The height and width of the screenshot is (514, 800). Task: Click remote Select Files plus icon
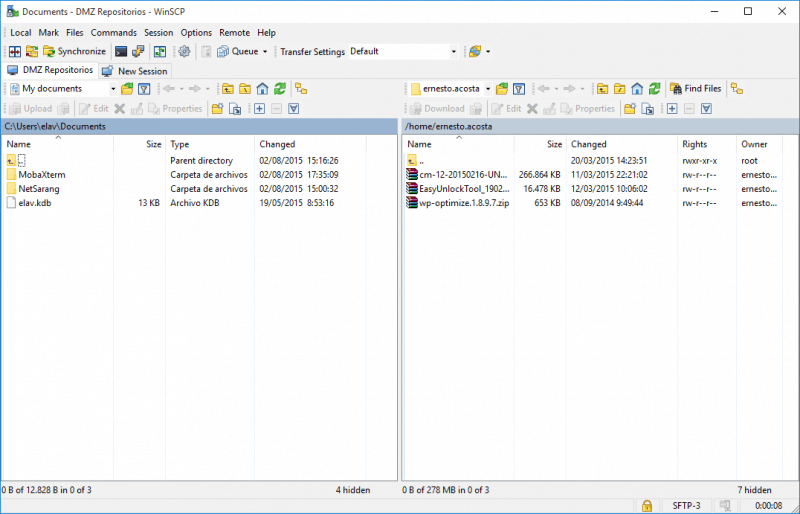coord(672,109)
